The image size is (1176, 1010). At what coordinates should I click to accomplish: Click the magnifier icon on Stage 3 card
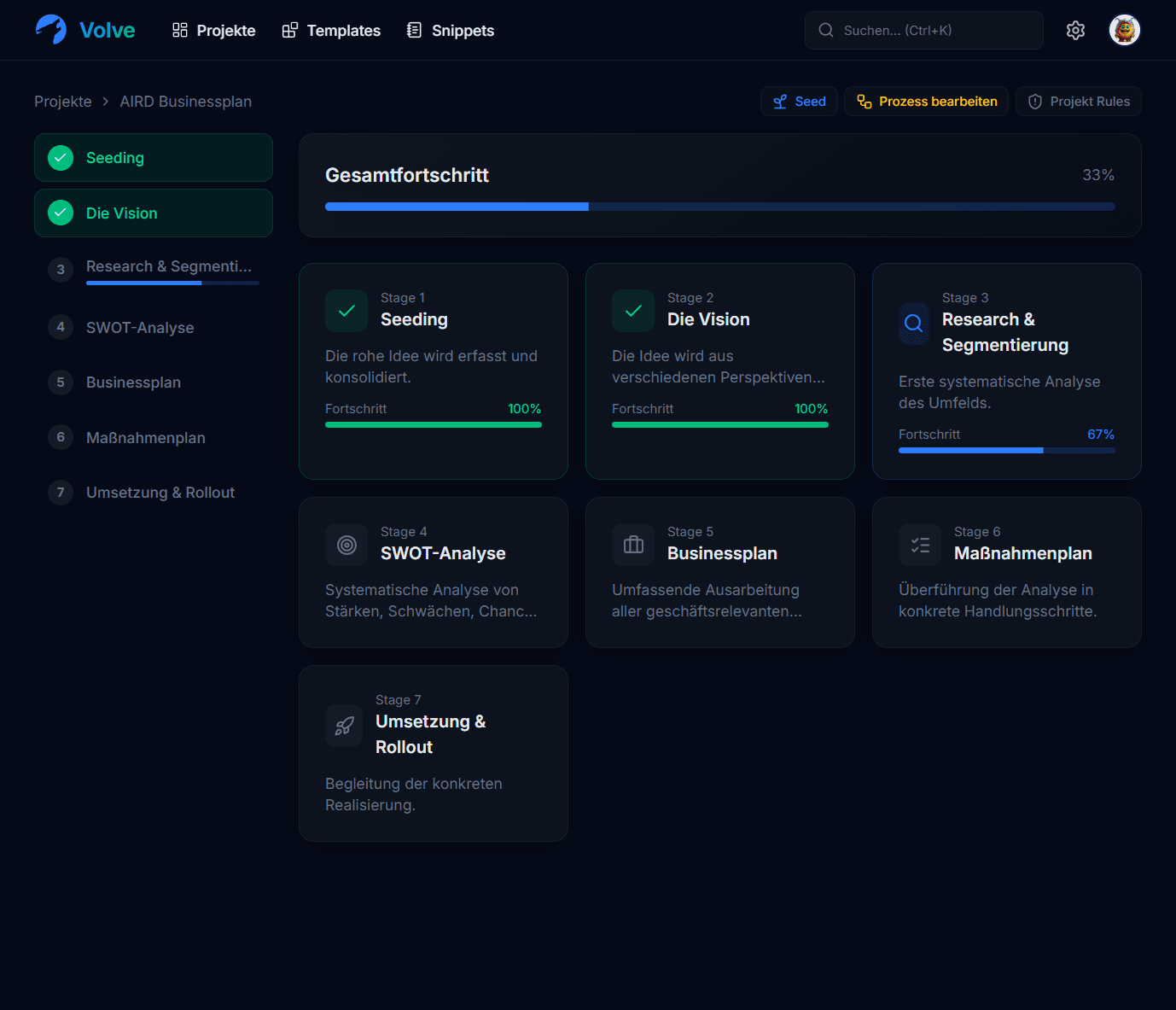pyautogui.click(x=913, y=324)
